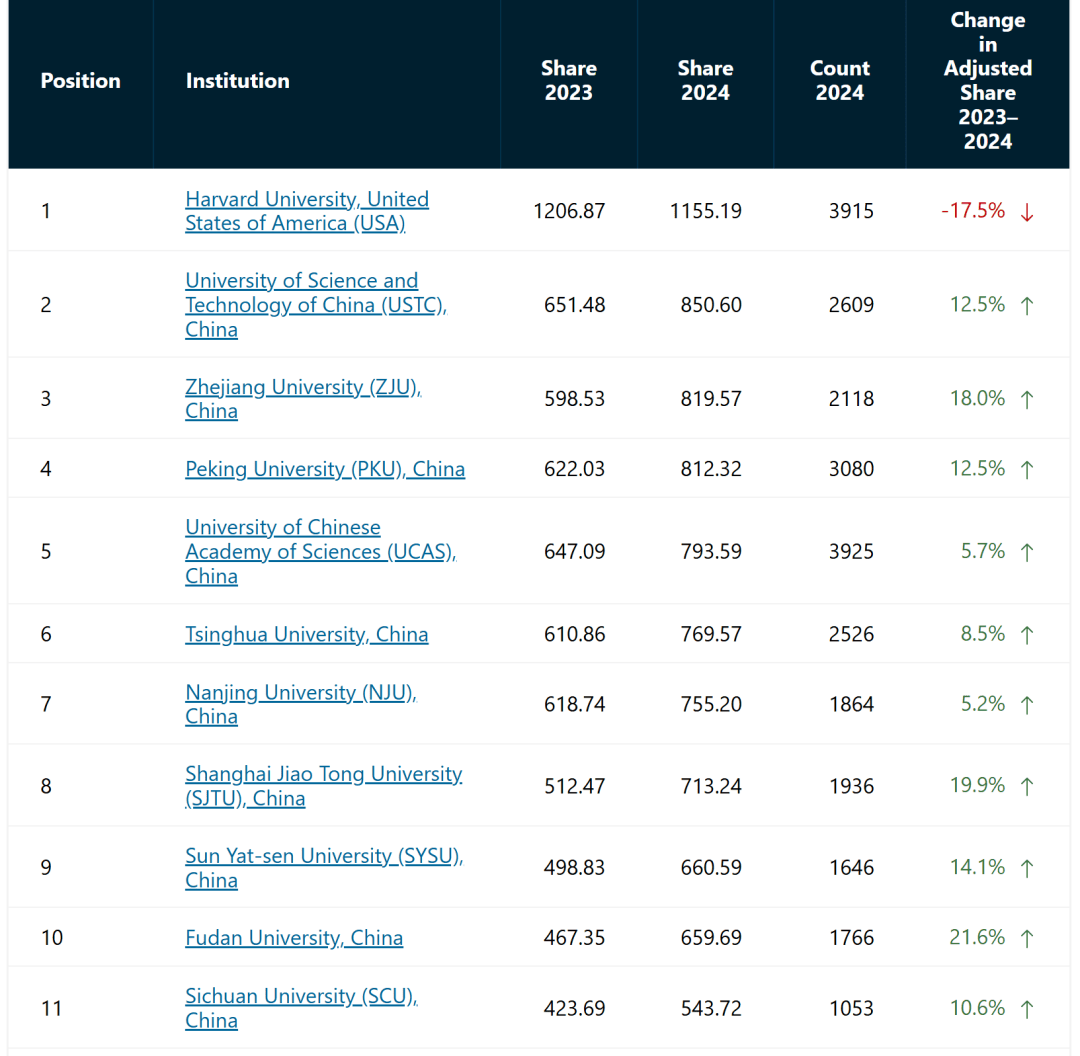Click the count value 3915

click(x=851, y=211)
